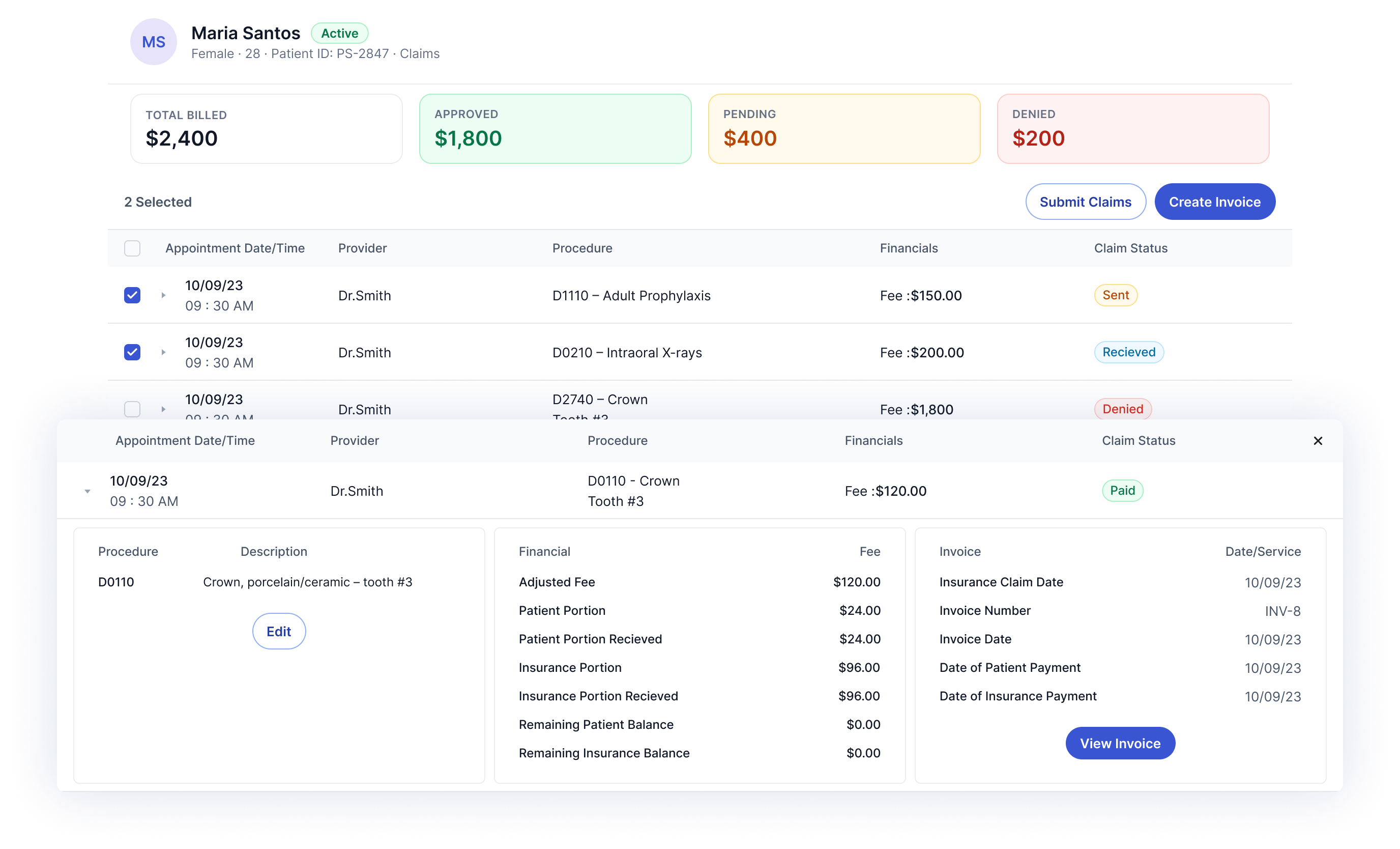Expand the D2740 Crown row

(163, 409)
